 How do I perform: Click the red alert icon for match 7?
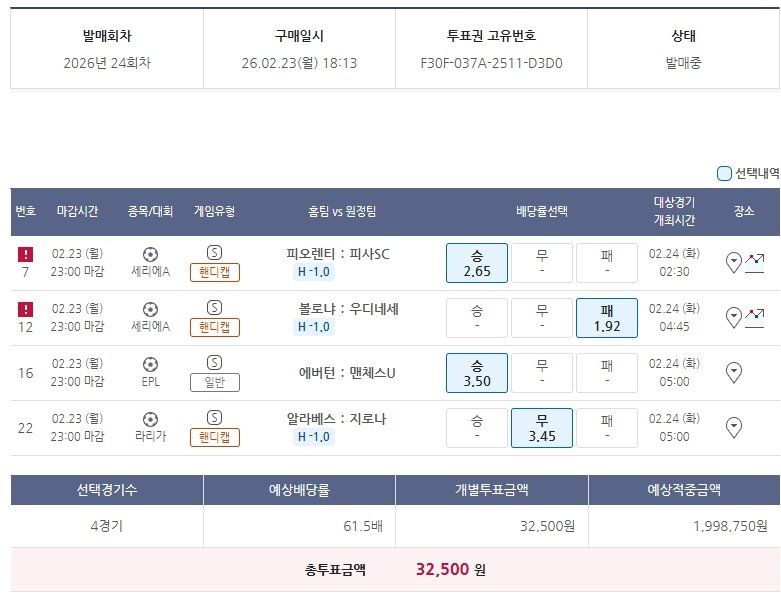25,255
